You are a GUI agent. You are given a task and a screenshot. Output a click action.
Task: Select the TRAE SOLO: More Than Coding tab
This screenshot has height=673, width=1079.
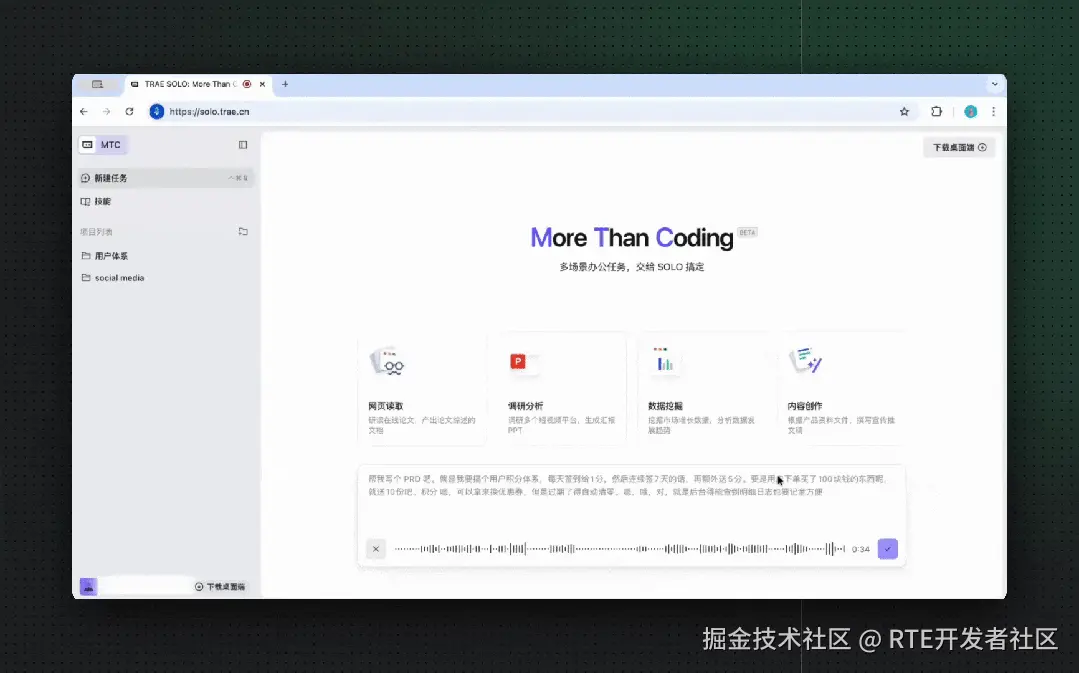(x=198, y=84)
